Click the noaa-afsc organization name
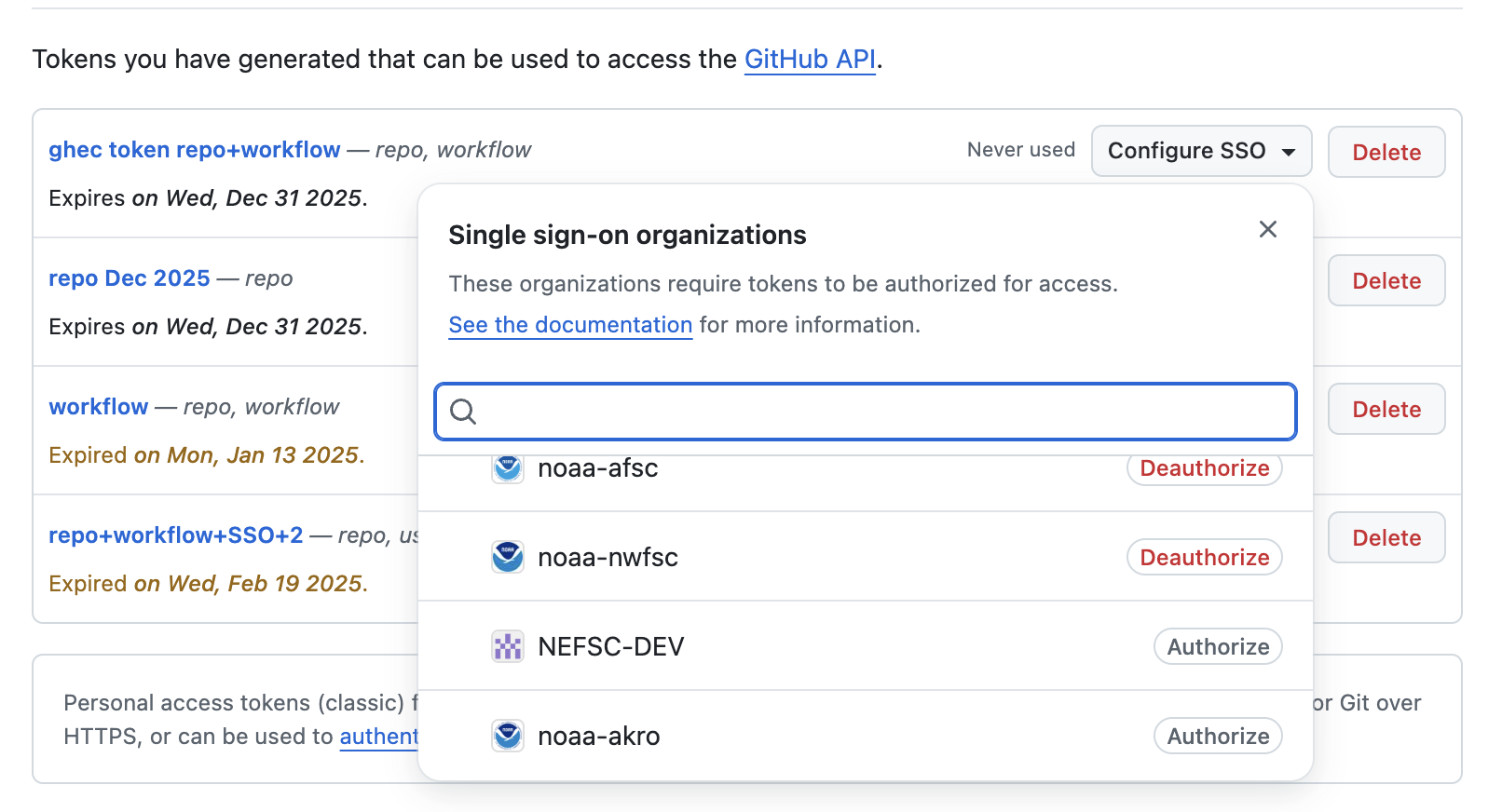Screen dimensions: 1502x812 (x=598, y=467)
